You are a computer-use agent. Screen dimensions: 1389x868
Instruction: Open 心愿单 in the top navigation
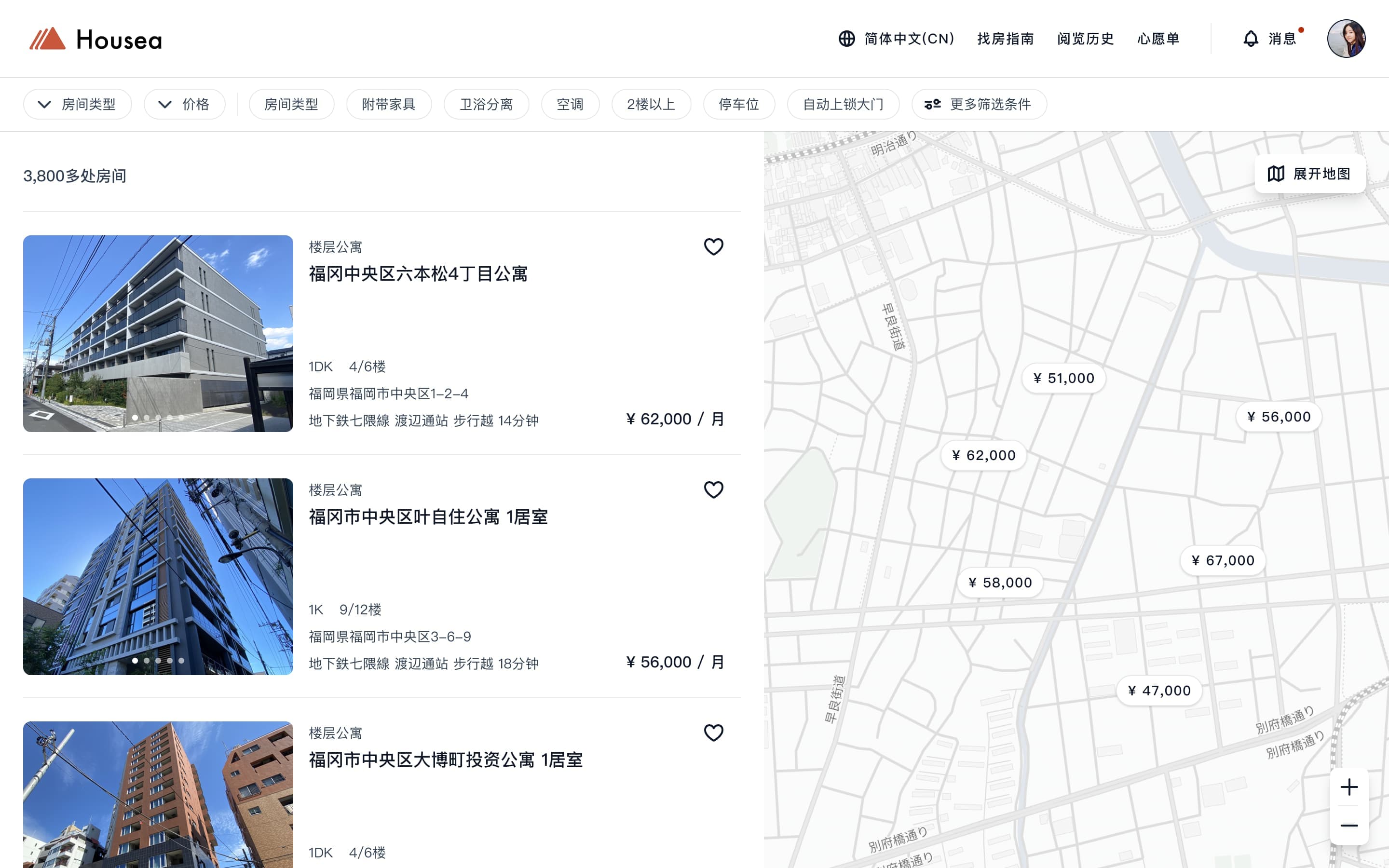click(1158, 39)
